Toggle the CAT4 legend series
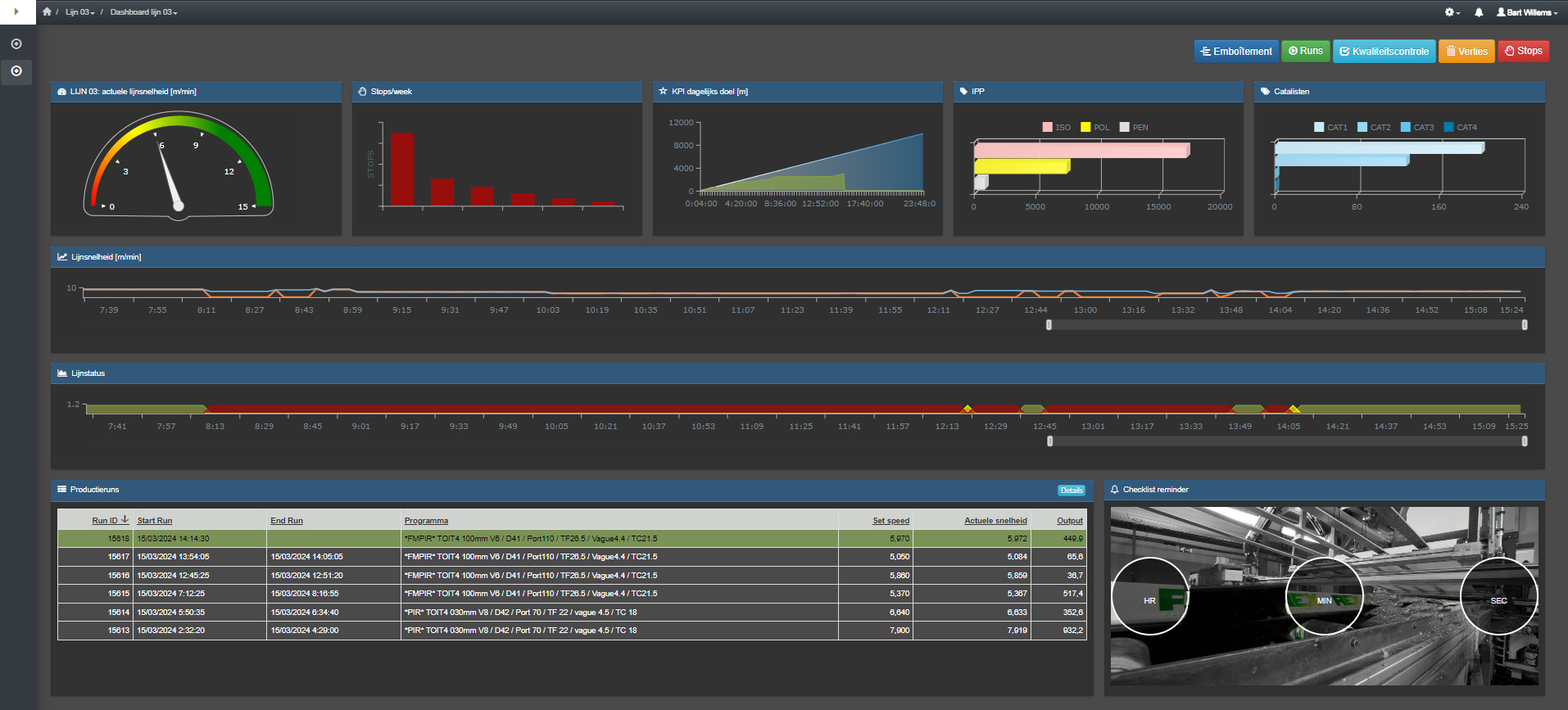Image resolution: width=1568 pixels, height=710 pixels. pos(1461,127)
